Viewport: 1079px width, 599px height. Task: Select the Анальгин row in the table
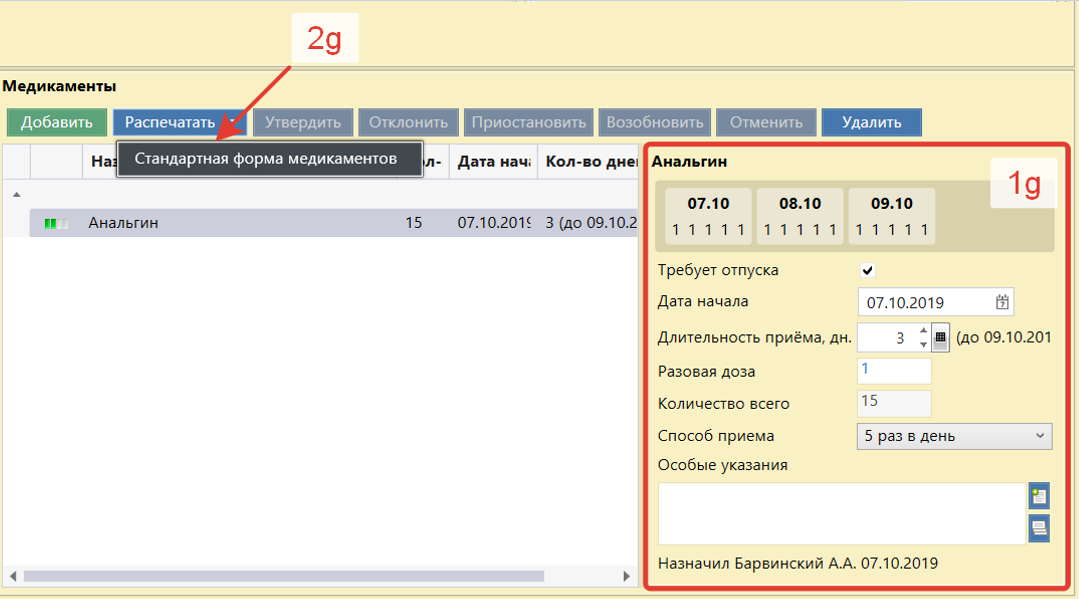tap(250, 223)
